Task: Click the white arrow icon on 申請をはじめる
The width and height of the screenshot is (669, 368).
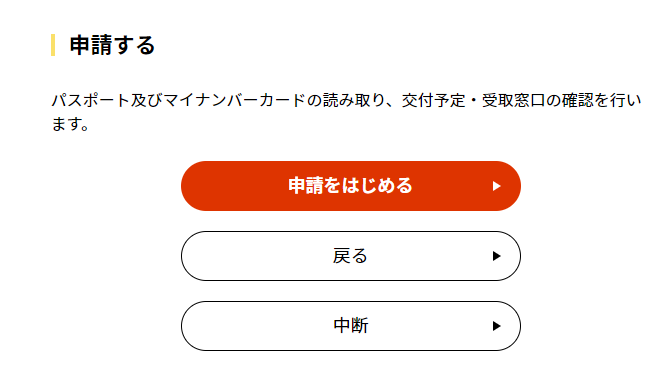Action: click(x=496, y=186)
